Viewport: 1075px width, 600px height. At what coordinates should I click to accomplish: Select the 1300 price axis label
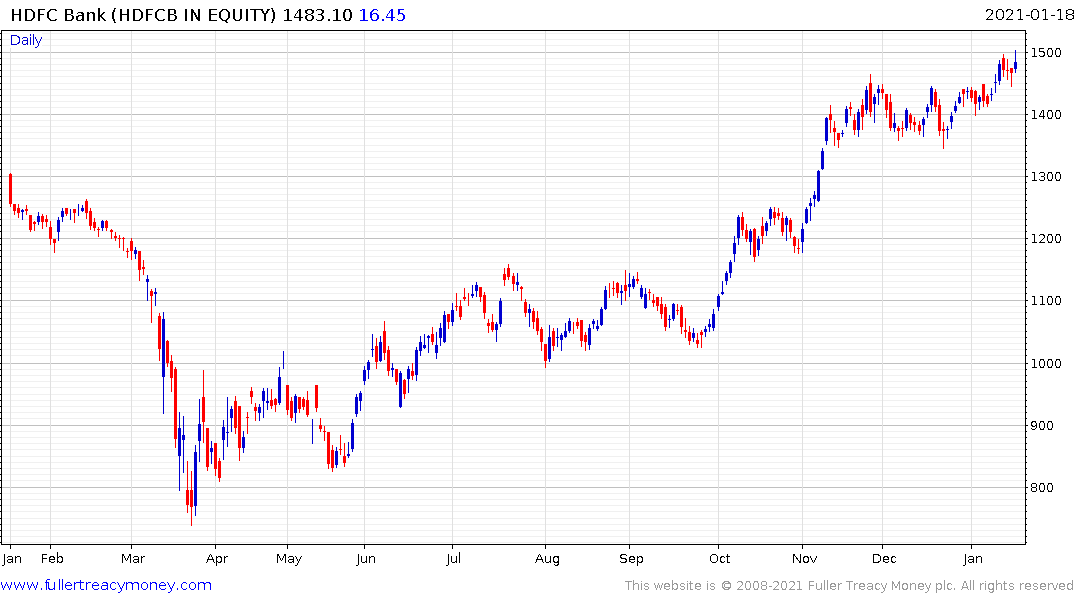click(x=1046, y=177)
